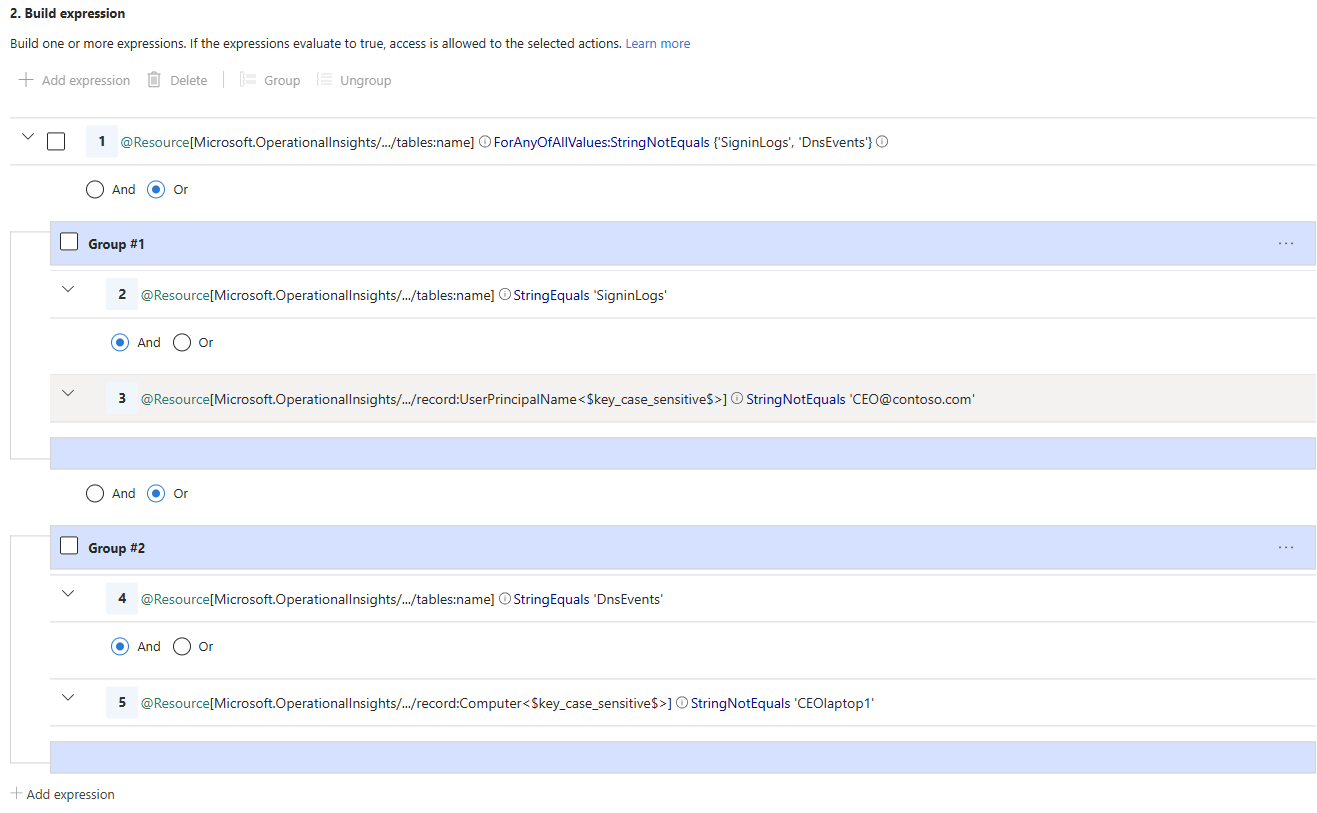Click the info icon after 'DnsEvents'} value
Viewport: 1317px width, 813px height.
coord(882,142)
